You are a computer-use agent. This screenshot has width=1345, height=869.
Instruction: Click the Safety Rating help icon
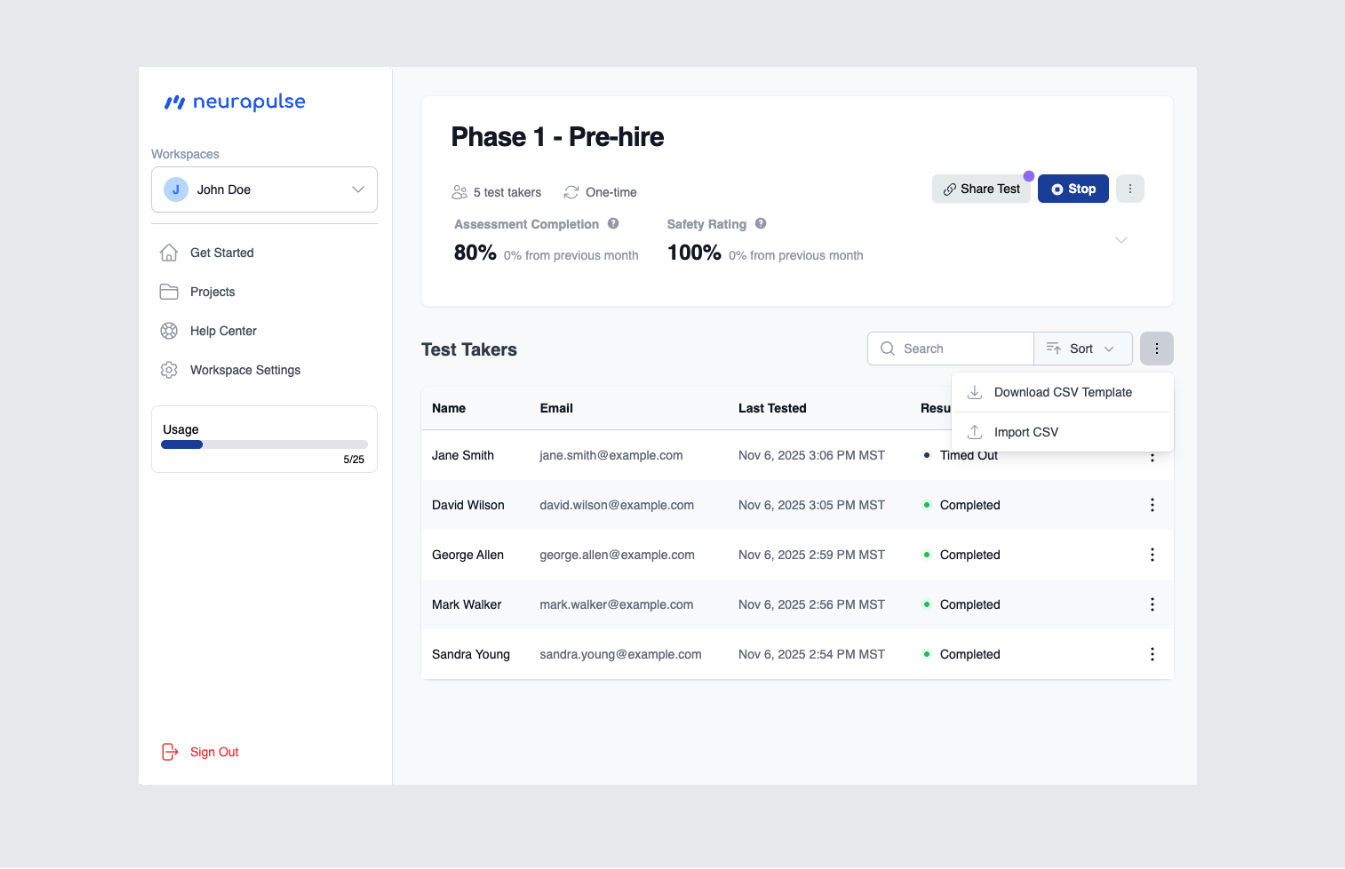pos(761,224)
